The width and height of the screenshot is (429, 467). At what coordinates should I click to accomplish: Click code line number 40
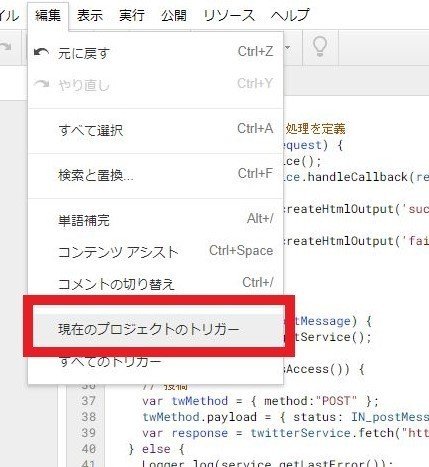tap(88, 449)
